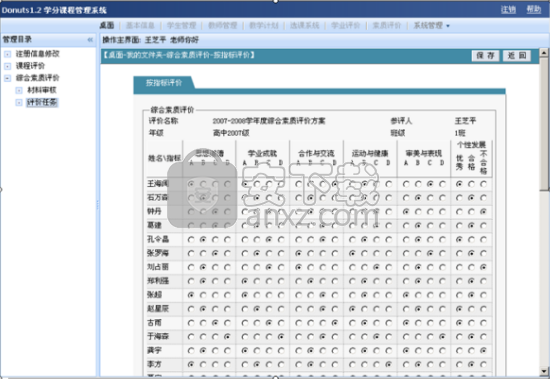The image size is (550, 379).
Task: Set 赵星辰 个性发展 to 不合格
Action: coord(483,309)
